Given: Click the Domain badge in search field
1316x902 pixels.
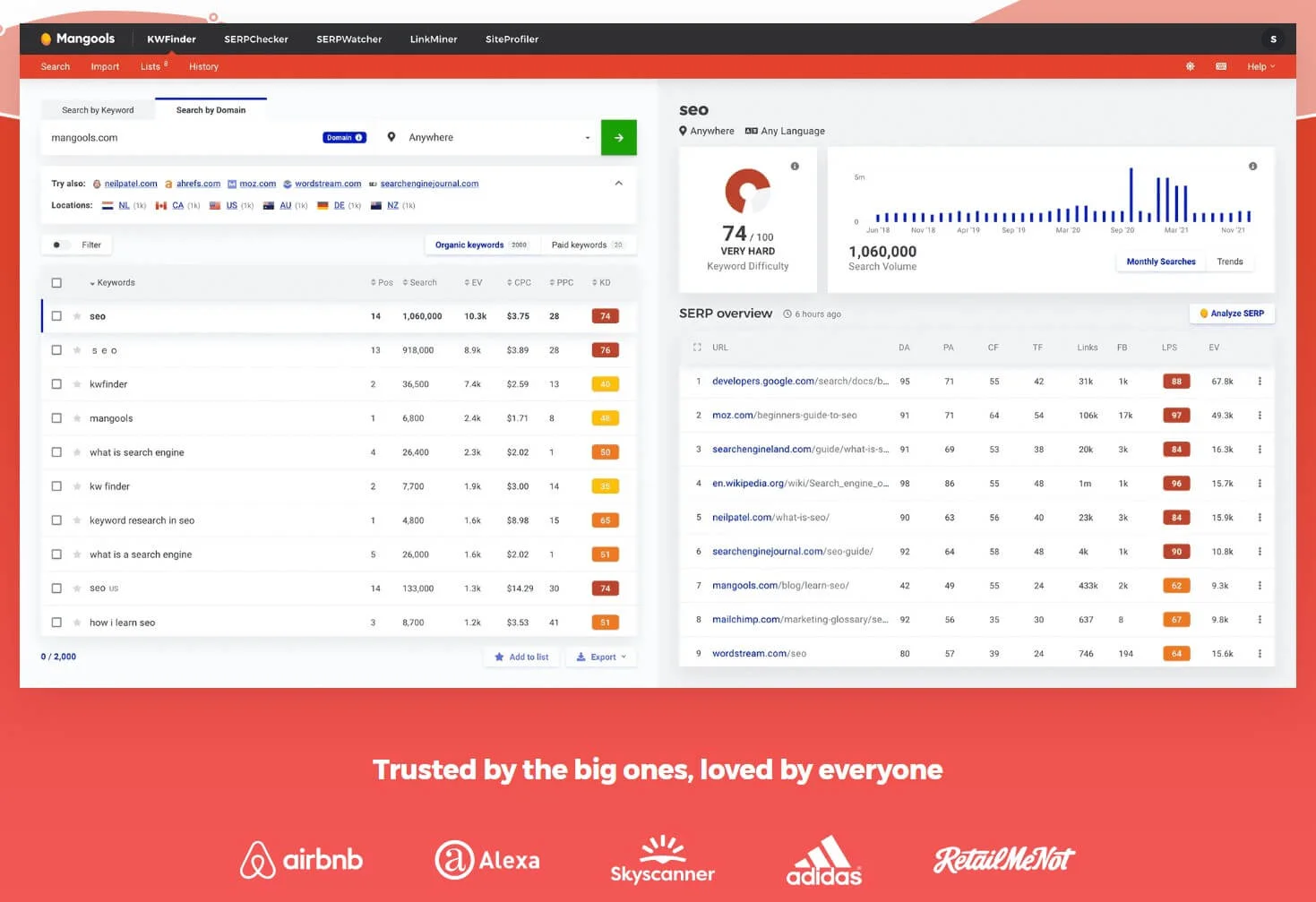Looking at the screenshot, I should click(x=344, y=138).
